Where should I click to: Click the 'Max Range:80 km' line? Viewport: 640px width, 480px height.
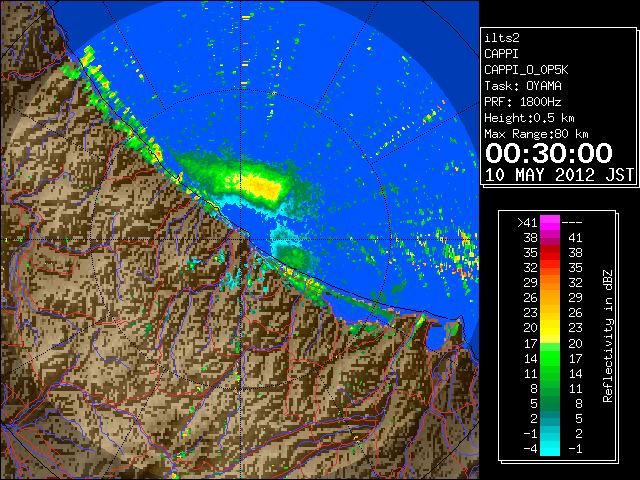pyautogui.click(x=536, y=134)
